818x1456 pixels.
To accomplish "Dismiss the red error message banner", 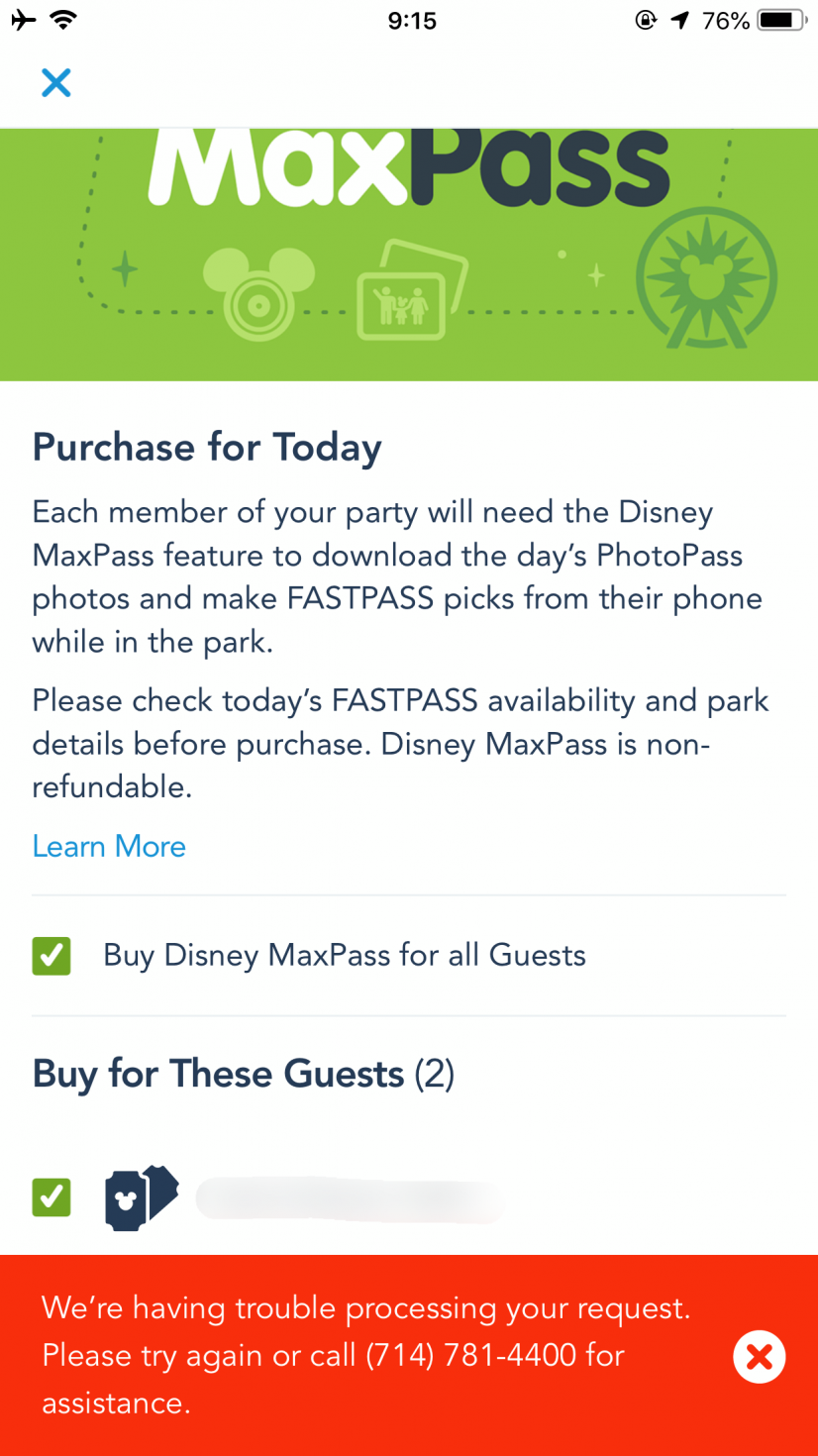I will point(760,1356).
